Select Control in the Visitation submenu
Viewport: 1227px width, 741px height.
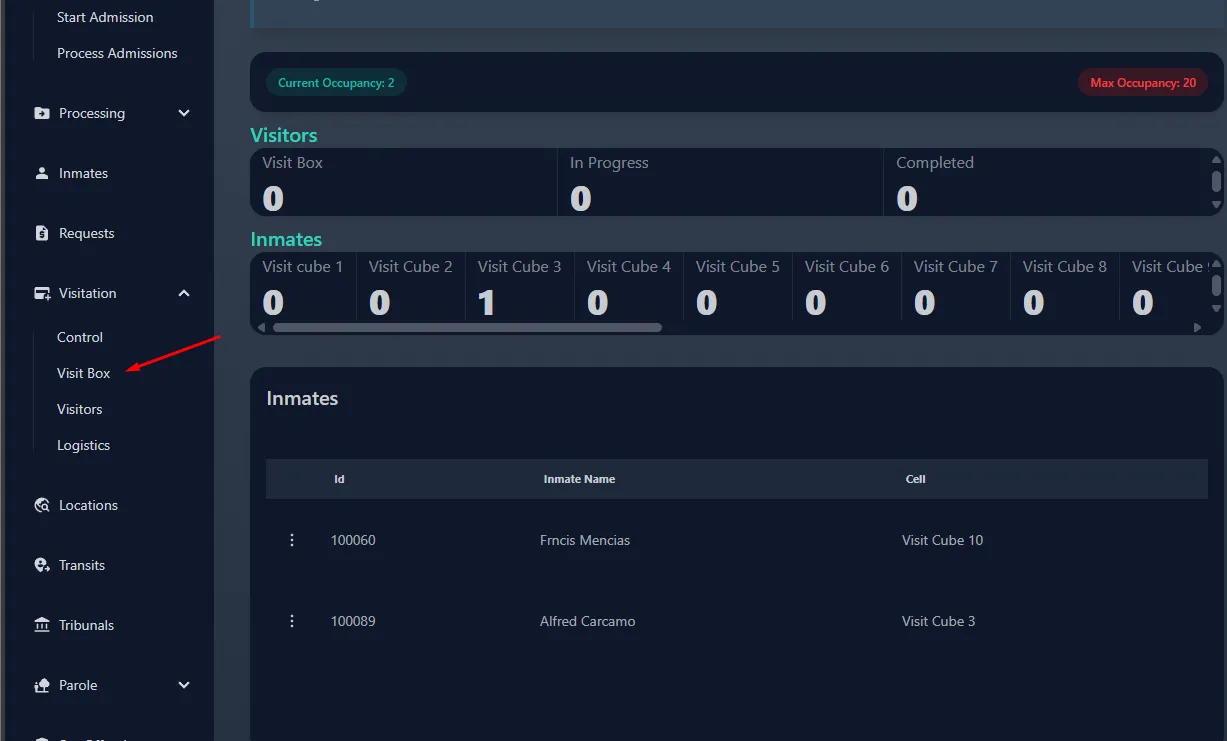(80, 337)
